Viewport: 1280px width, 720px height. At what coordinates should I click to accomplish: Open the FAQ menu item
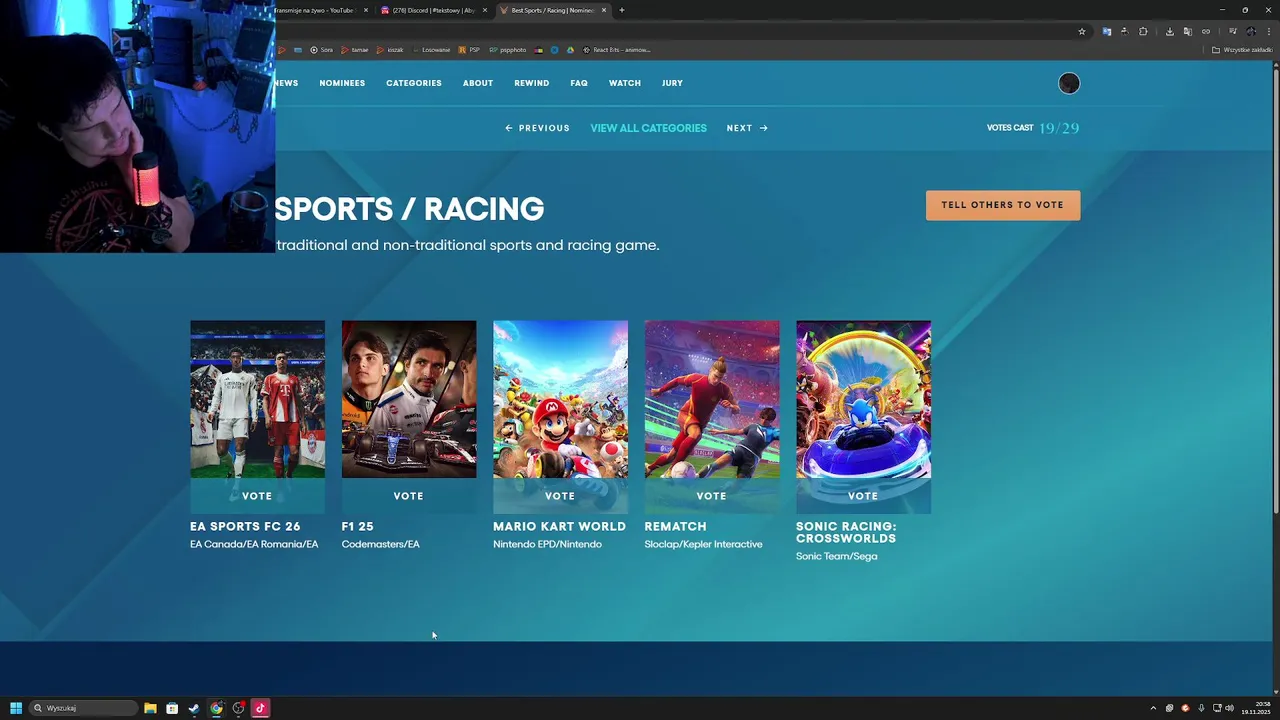(579, 83)
